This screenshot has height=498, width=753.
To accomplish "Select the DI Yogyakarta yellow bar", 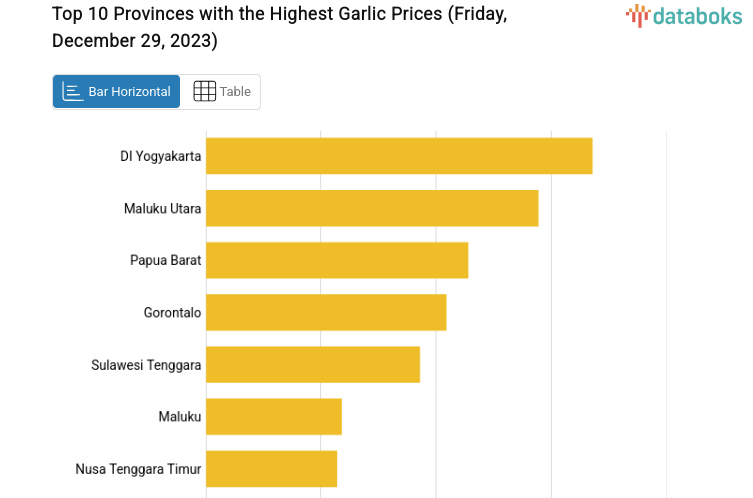I will click(x=399, y=156).
